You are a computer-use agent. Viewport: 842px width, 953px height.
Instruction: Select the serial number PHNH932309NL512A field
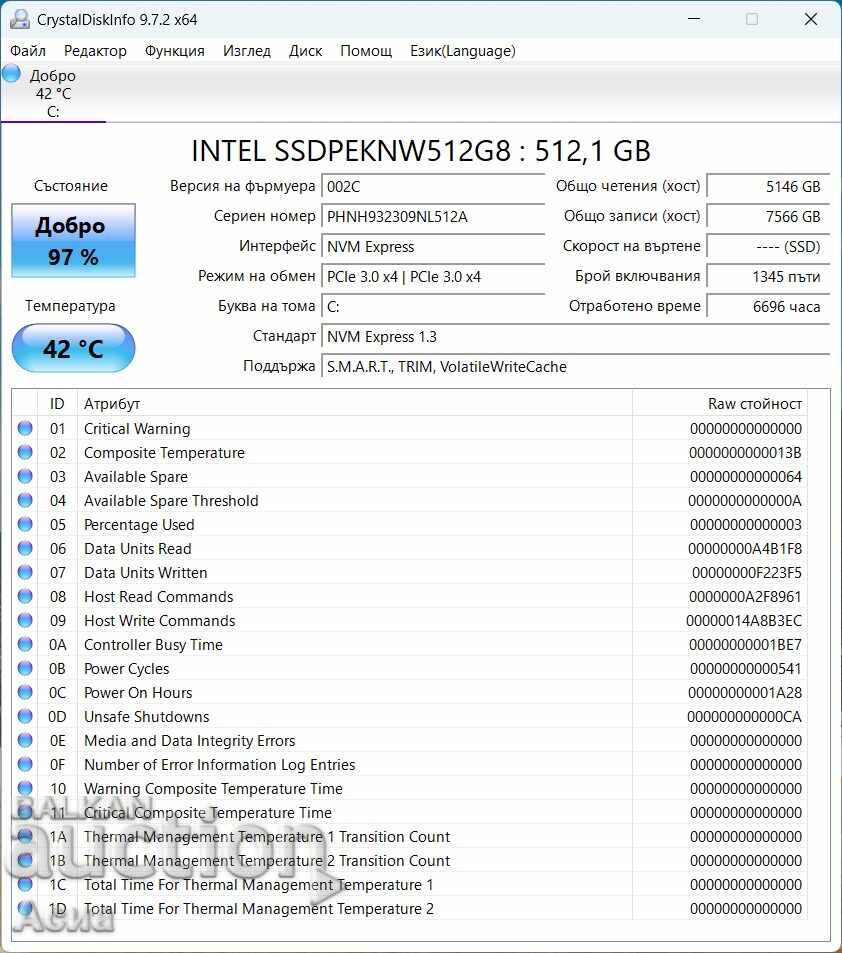click(433, 216)
